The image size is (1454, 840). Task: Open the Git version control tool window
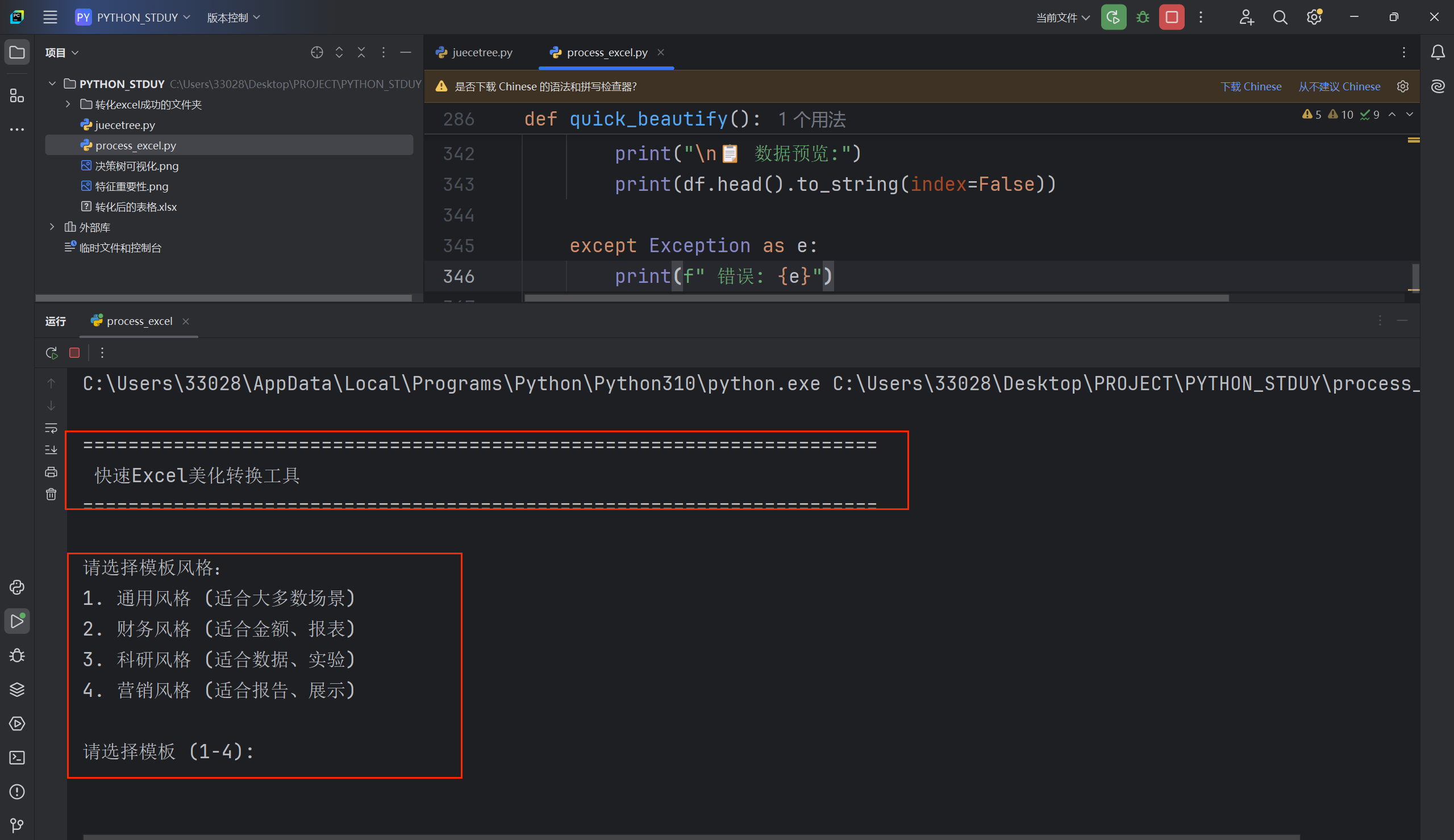coord(16,826)
